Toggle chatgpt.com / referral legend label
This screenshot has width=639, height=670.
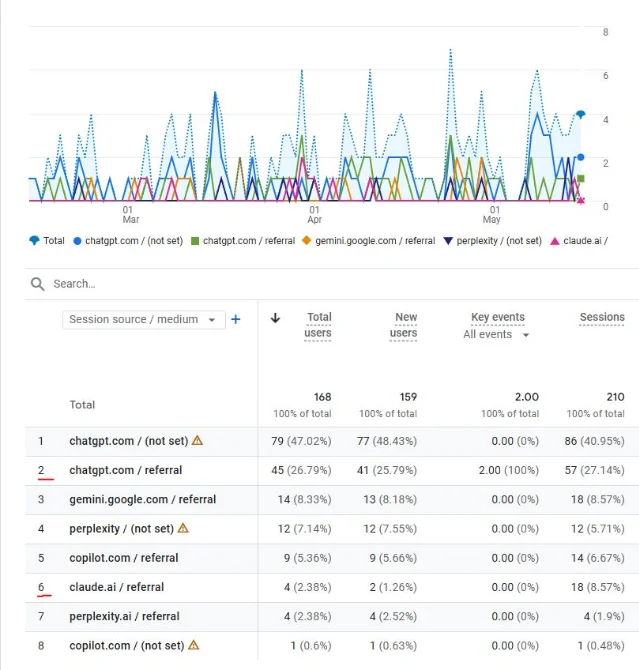[249, 241]
